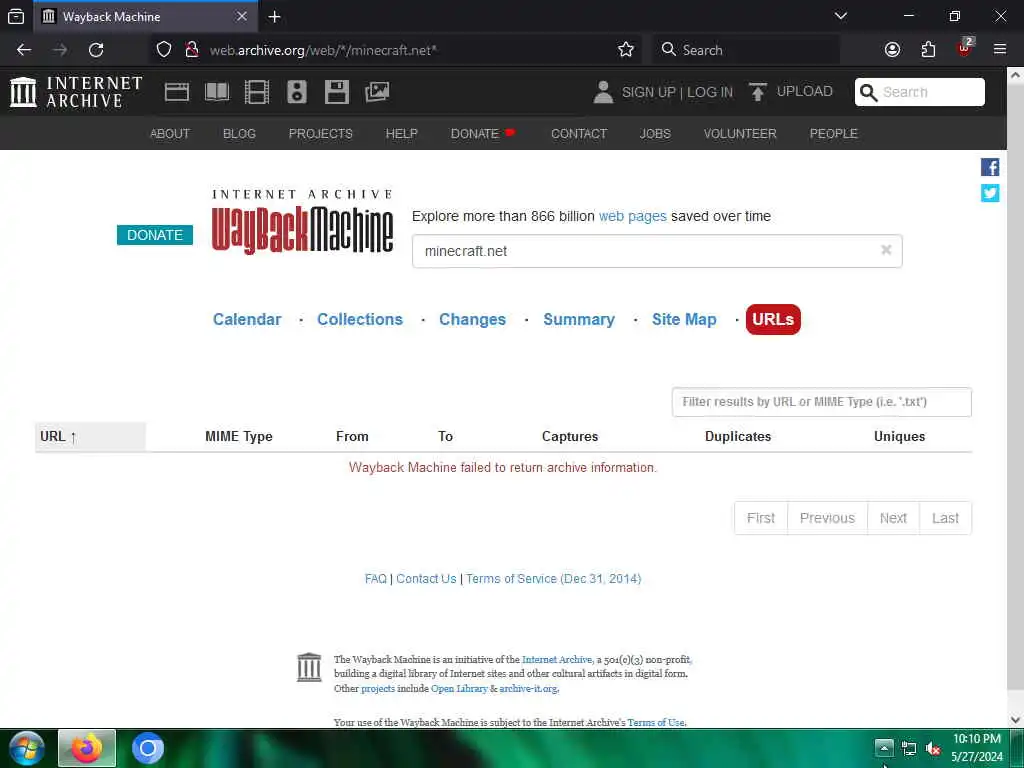The height and width of the screenshot is (768, 1024).
Task: Click the Filter results by URL field
Action: (822, 402)
